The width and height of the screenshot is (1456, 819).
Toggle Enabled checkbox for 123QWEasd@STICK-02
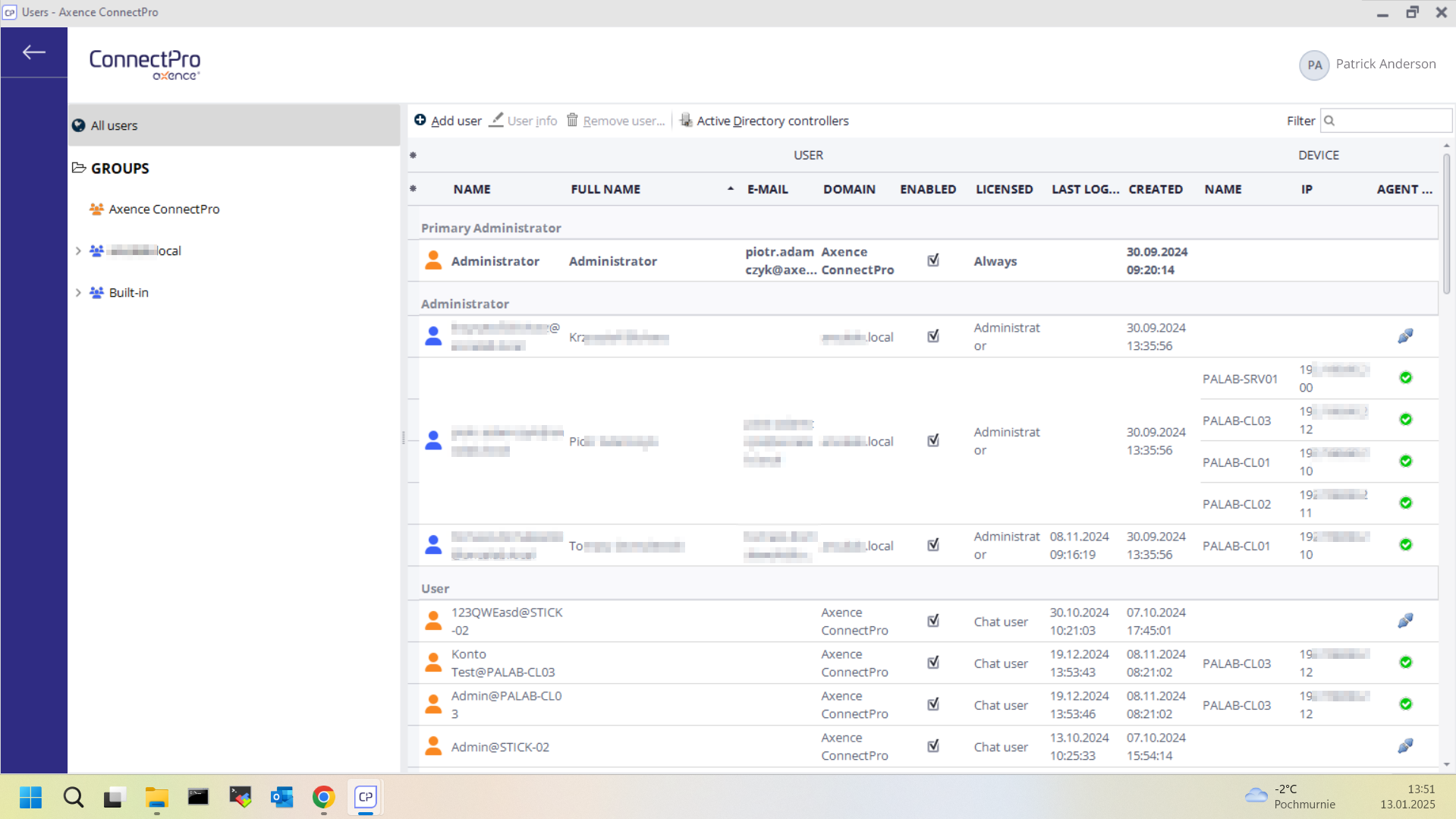tap(933, 621)
